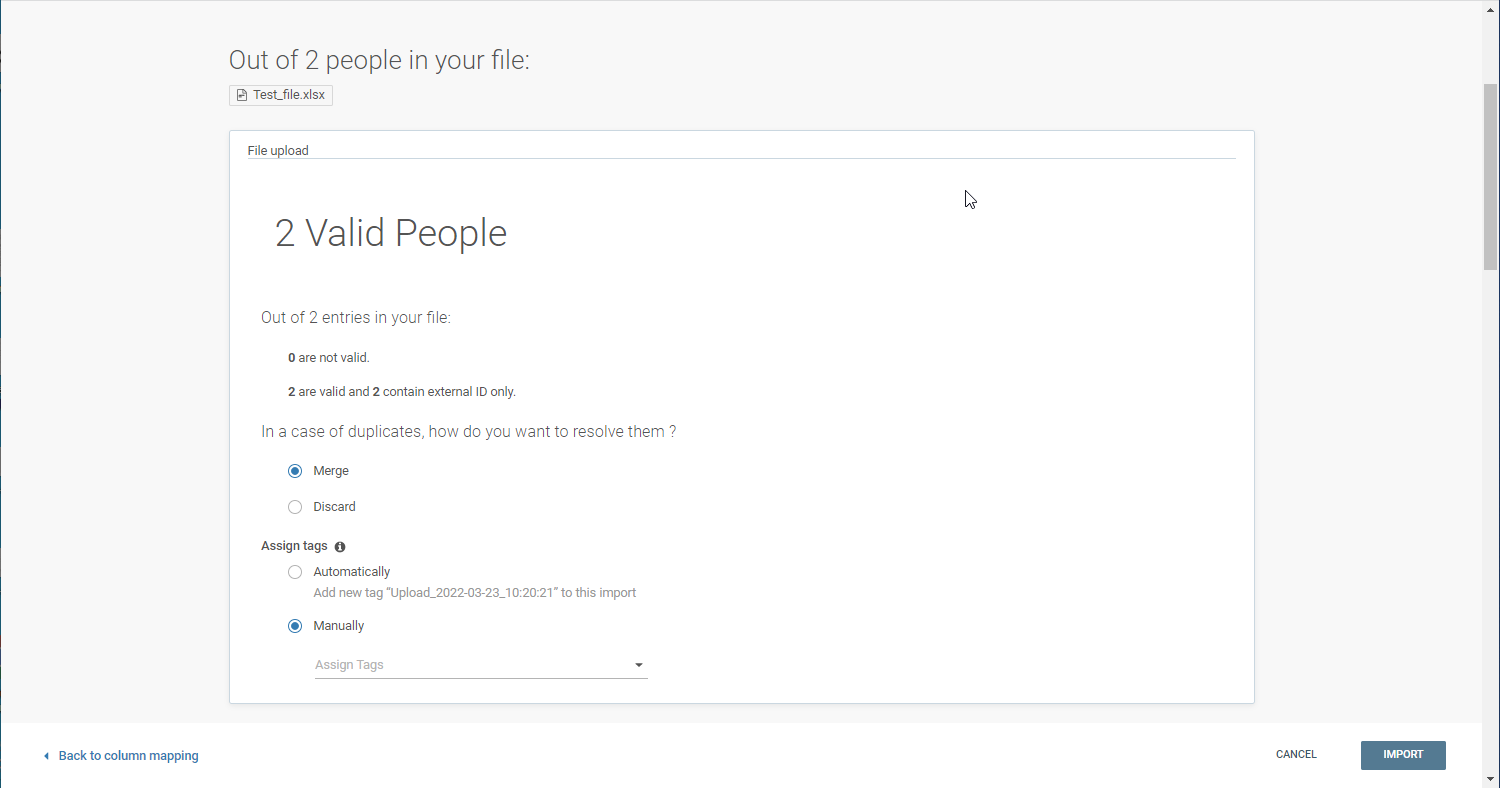This screenshot has height=788, width=1500.
Task: Click the upload tag description under Automatically
Action: point(474,593)
